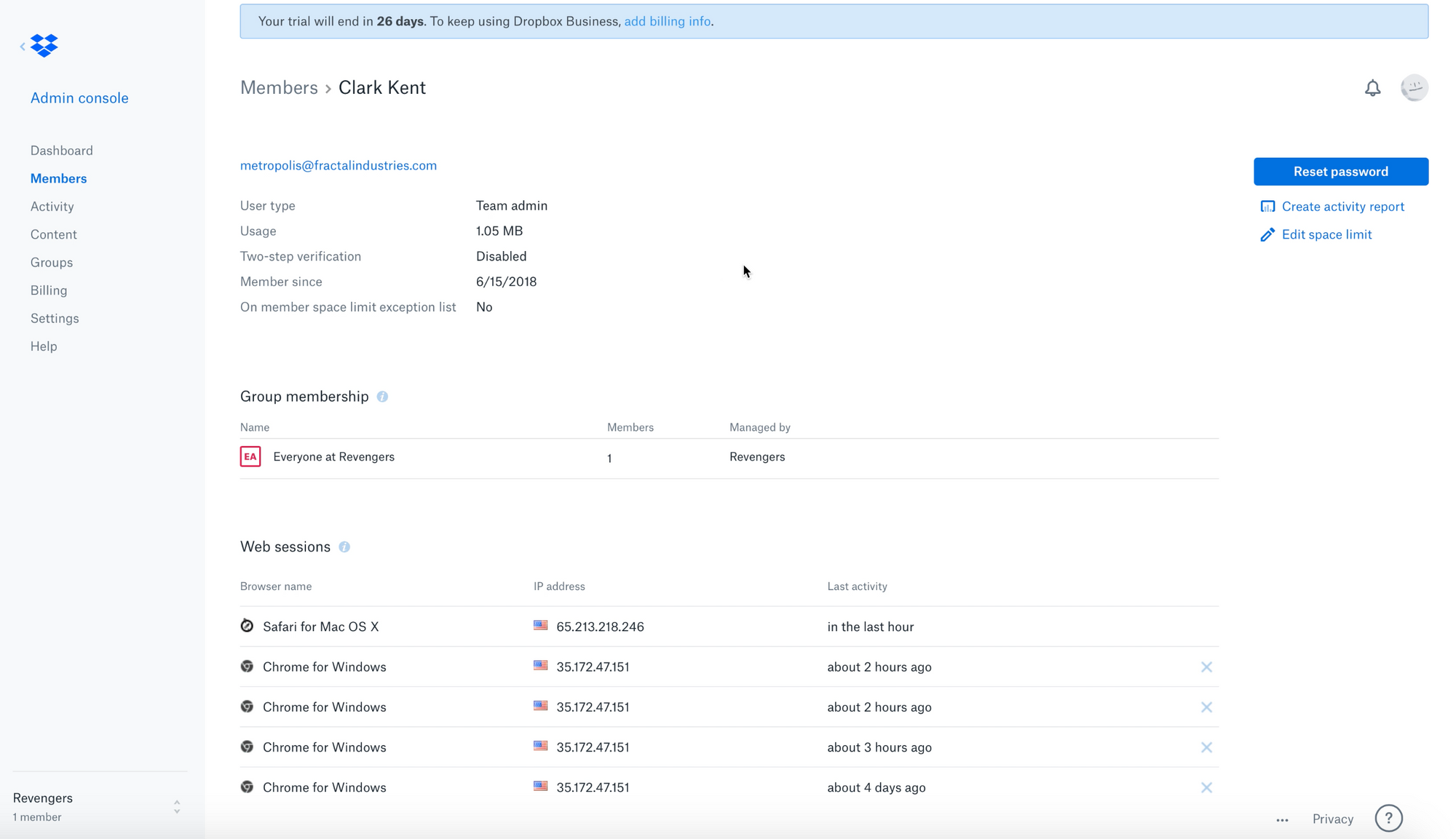
Task: Click Create activity report link
Action: pos(1343,207)
